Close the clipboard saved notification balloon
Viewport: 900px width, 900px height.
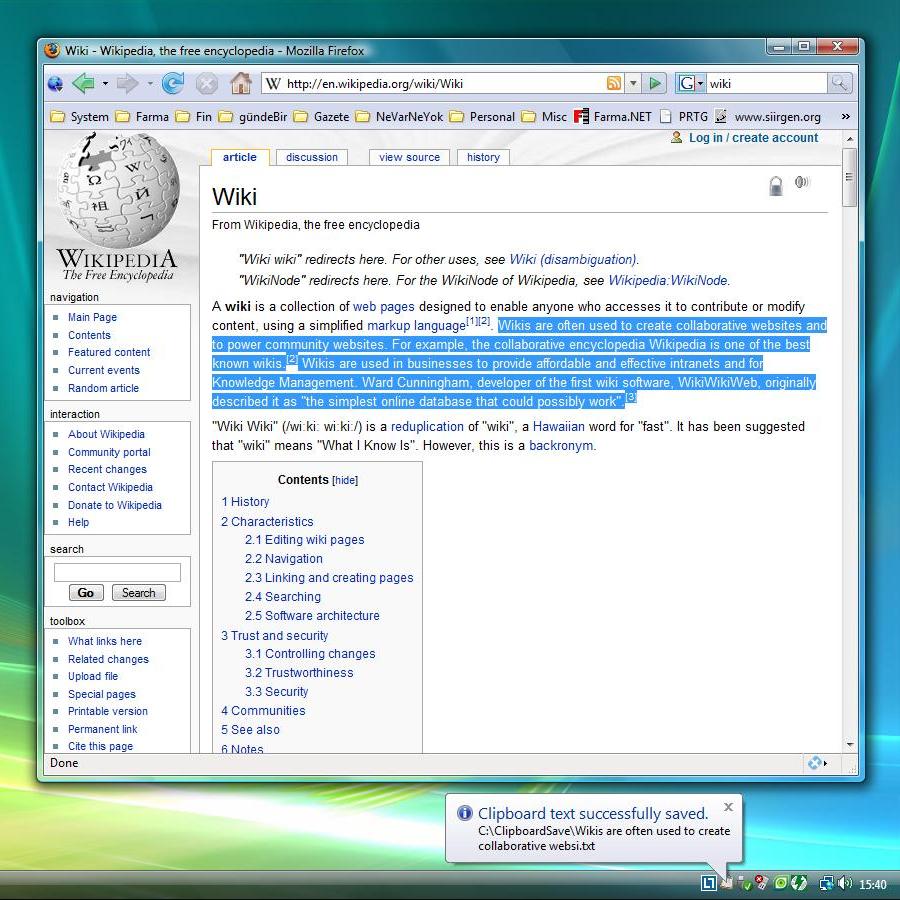tap(728, 807)
